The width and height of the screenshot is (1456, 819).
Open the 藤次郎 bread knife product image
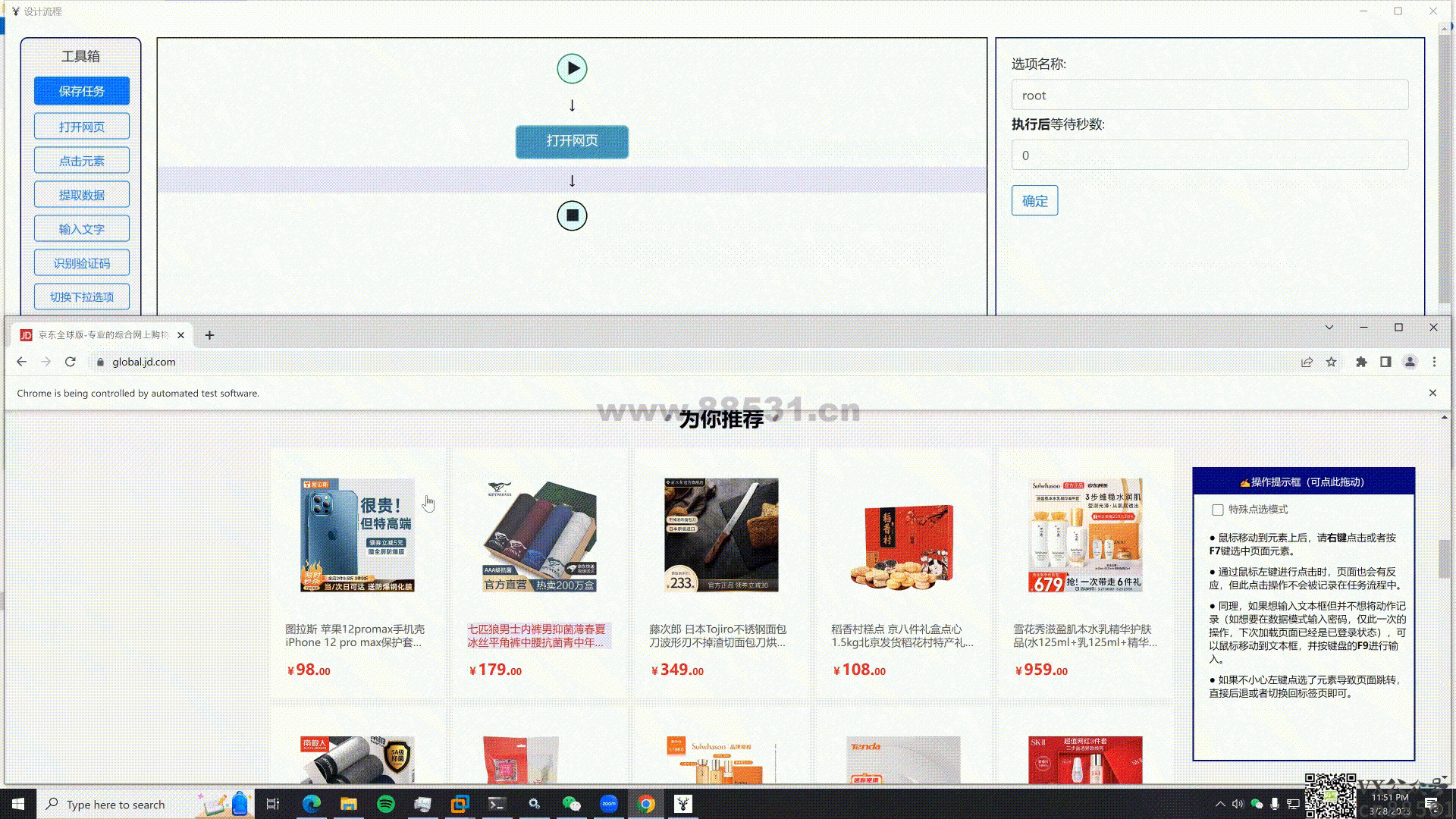(721, 535)
